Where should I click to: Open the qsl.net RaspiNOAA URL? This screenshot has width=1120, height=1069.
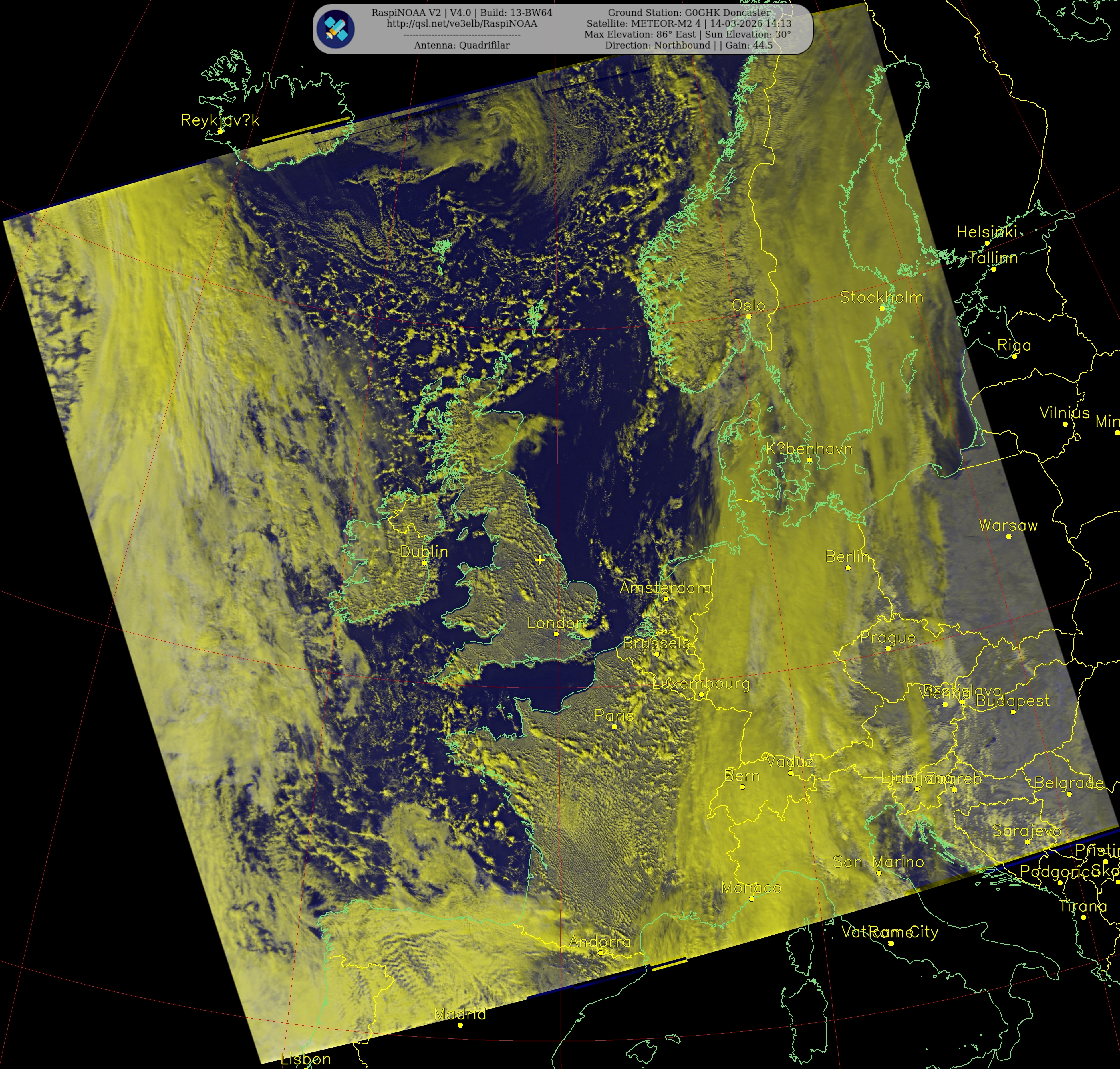point(462,23)
